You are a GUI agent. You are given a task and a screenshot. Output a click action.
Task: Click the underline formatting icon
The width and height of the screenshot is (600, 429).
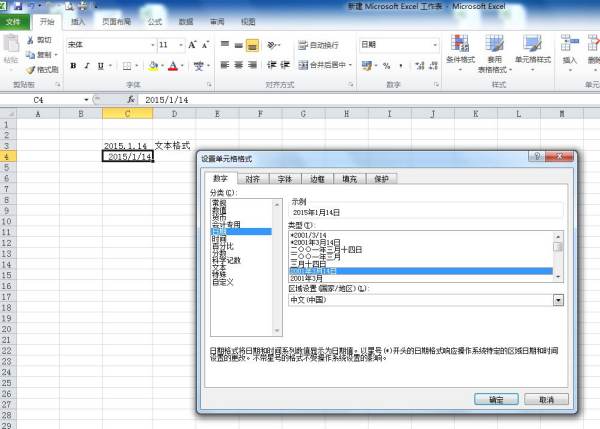pyautogui.click(x=101, y=66)
